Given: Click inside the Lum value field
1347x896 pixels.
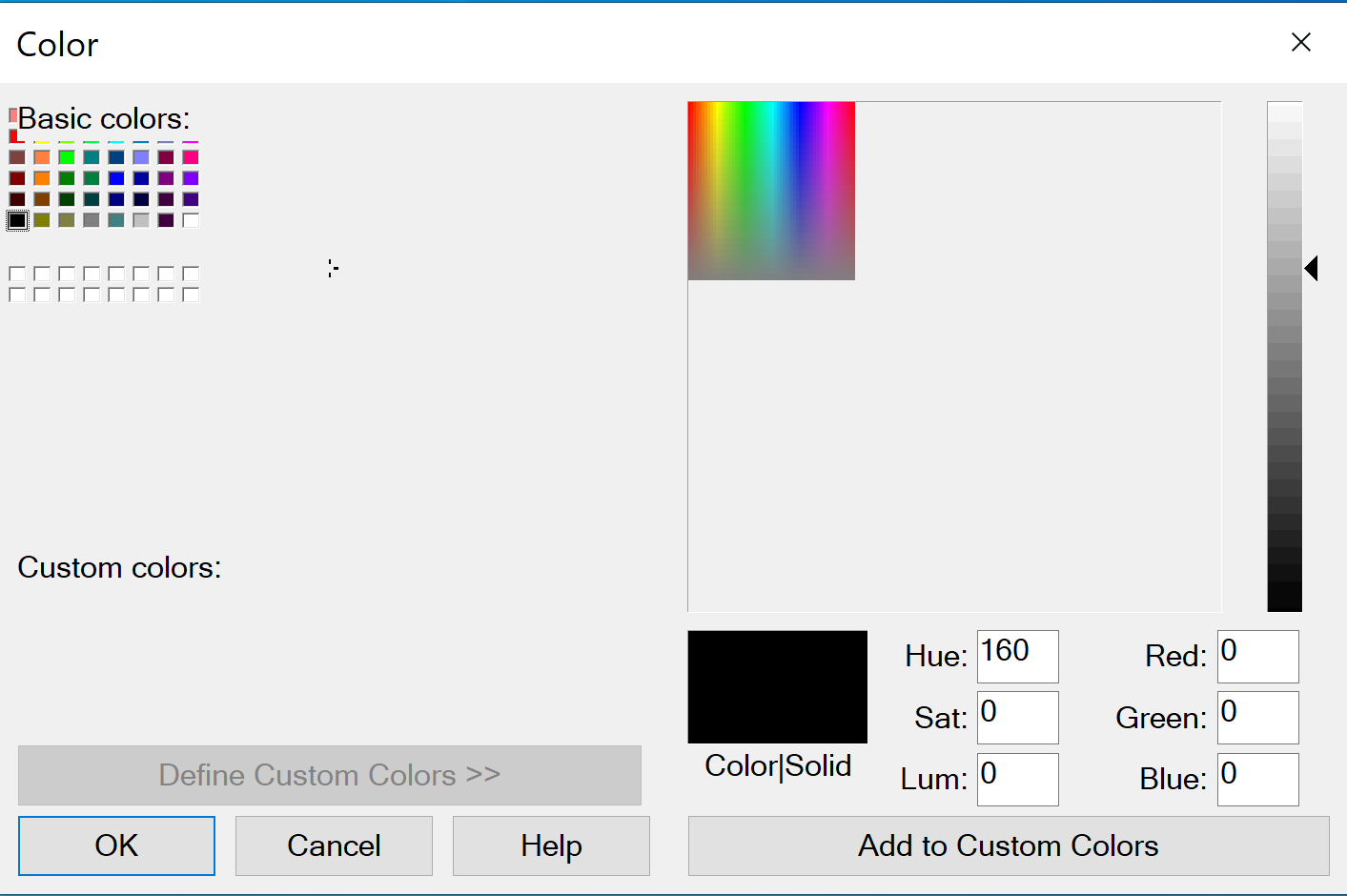Looking at the screenshot, I should 1016,779.
